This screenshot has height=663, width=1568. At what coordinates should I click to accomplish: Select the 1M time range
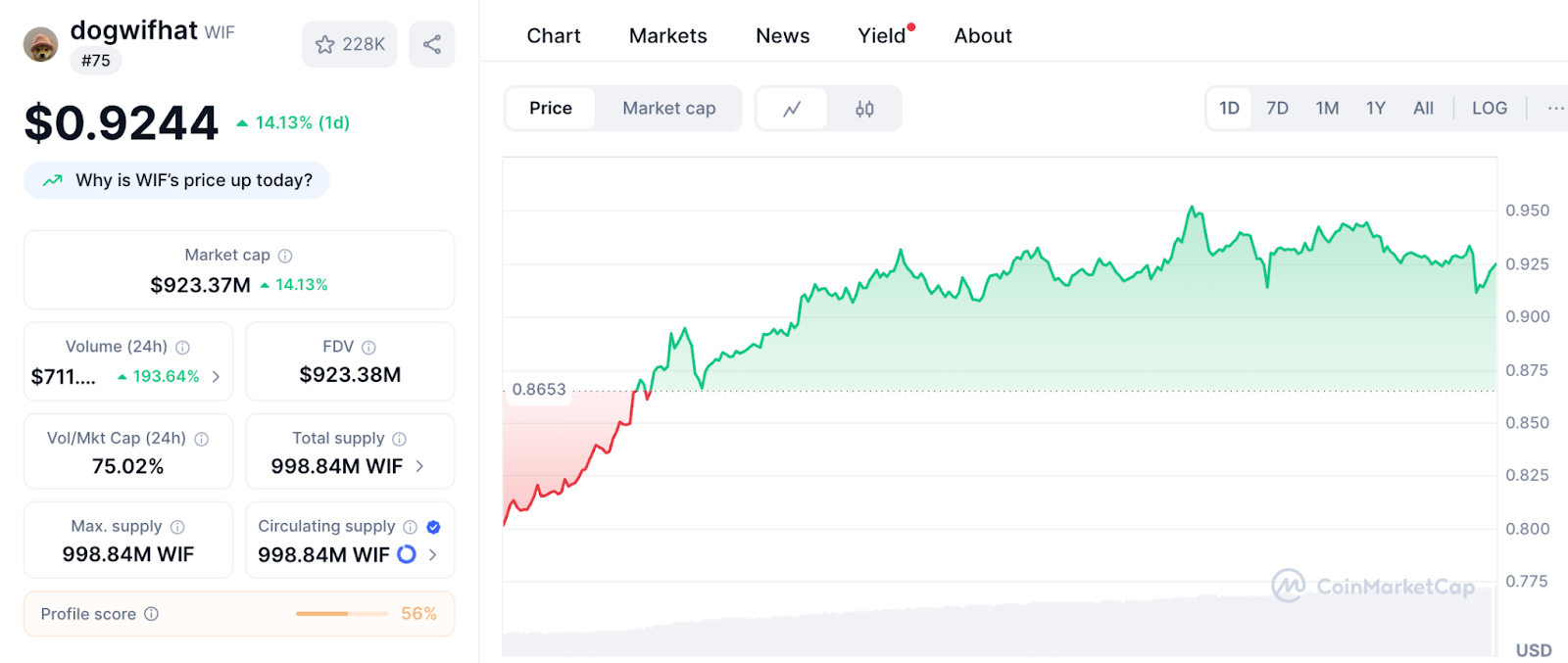(1327, 109)
